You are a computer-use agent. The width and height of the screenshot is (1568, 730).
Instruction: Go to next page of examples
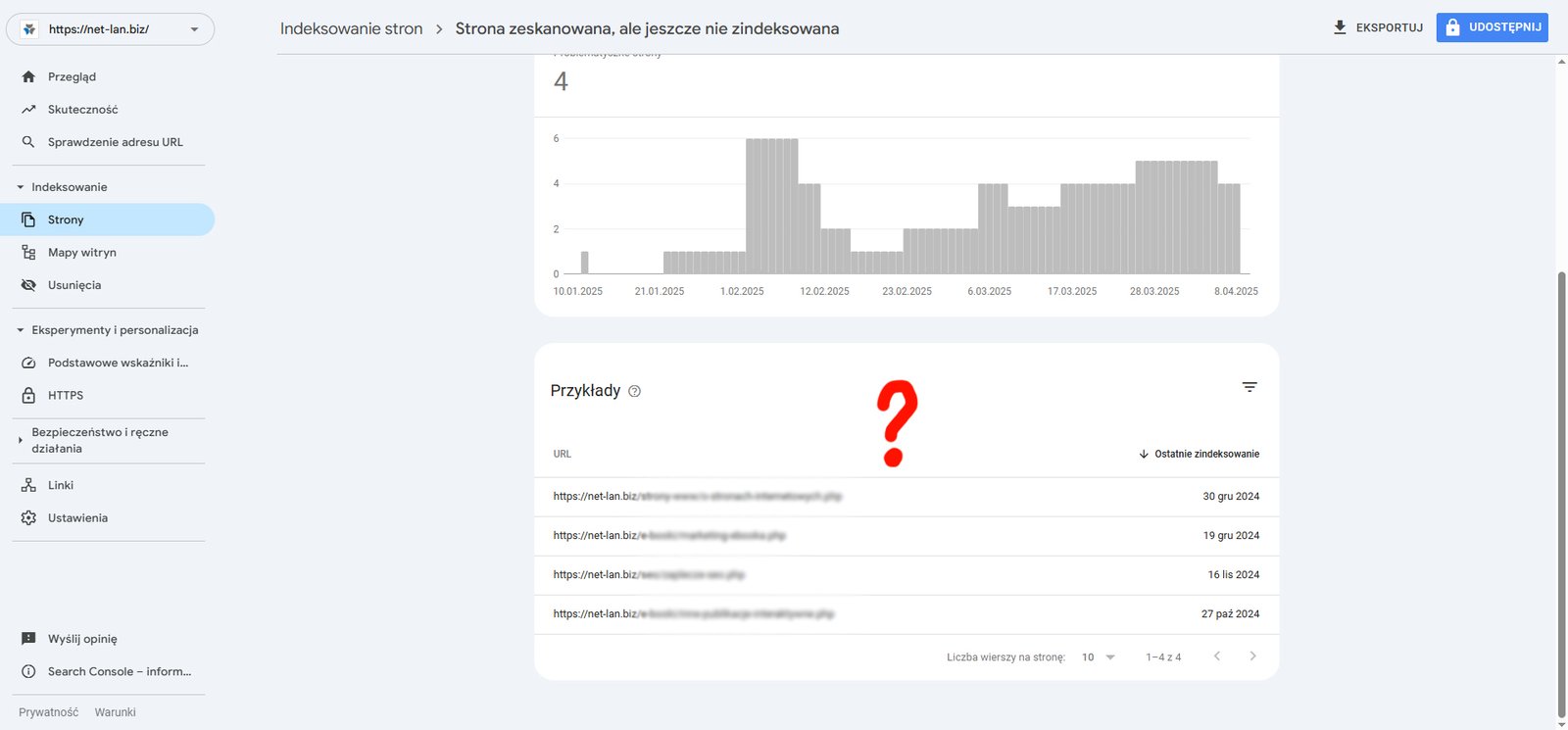tap(1252, 657)
